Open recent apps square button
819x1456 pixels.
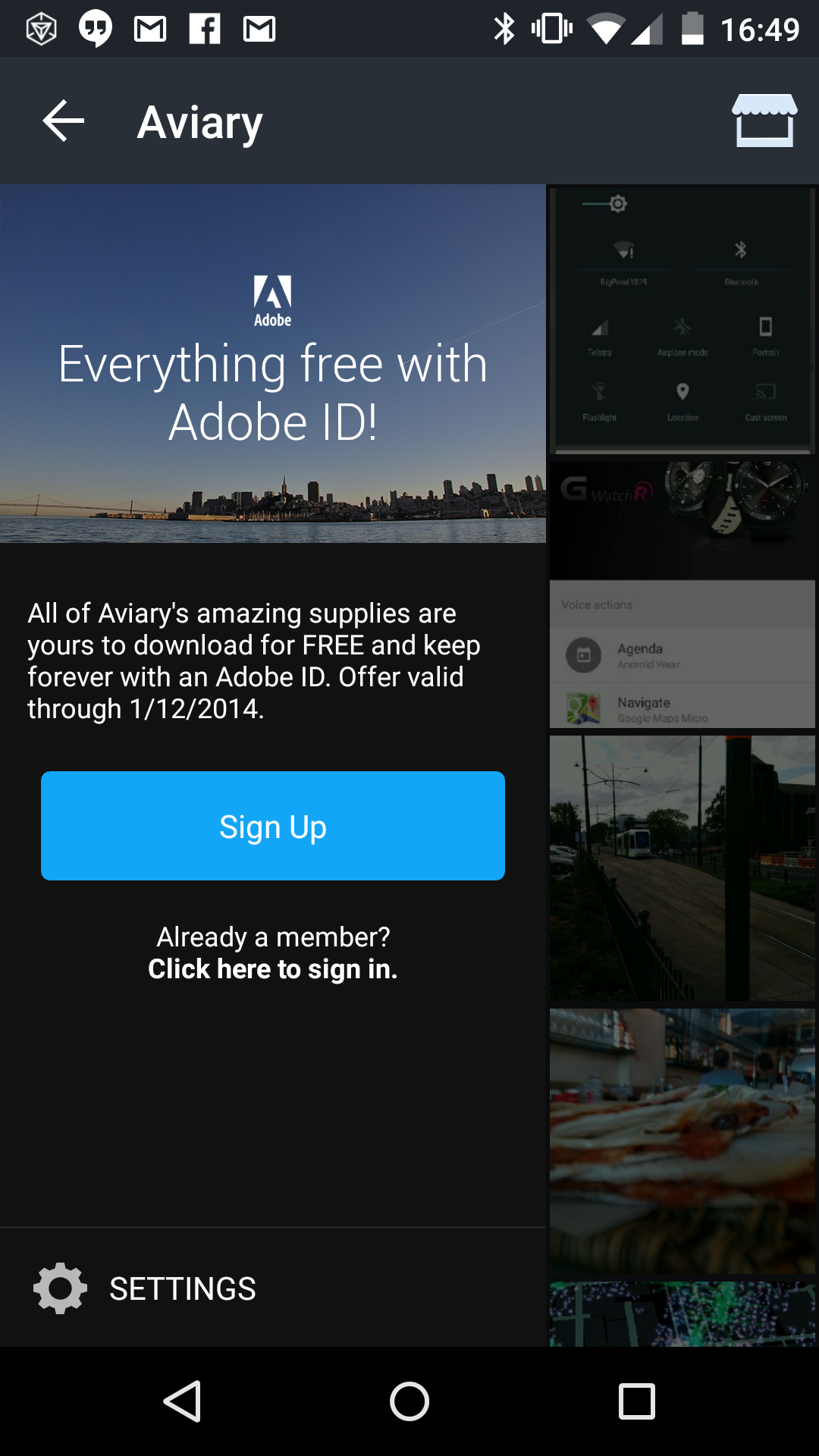(x=637, y=1401)
